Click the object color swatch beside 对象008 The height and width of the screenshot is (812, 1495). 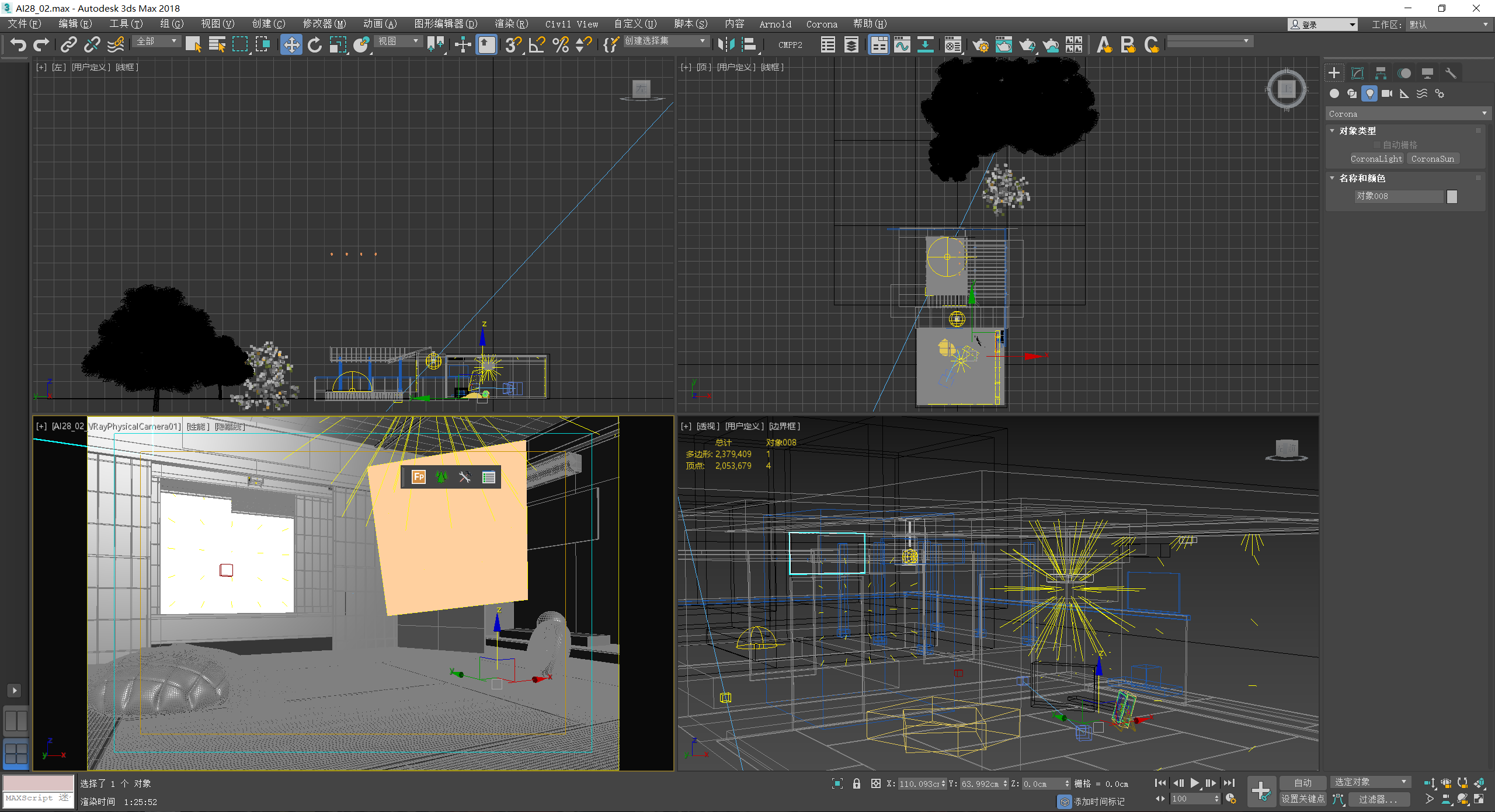click(1452, 197)
